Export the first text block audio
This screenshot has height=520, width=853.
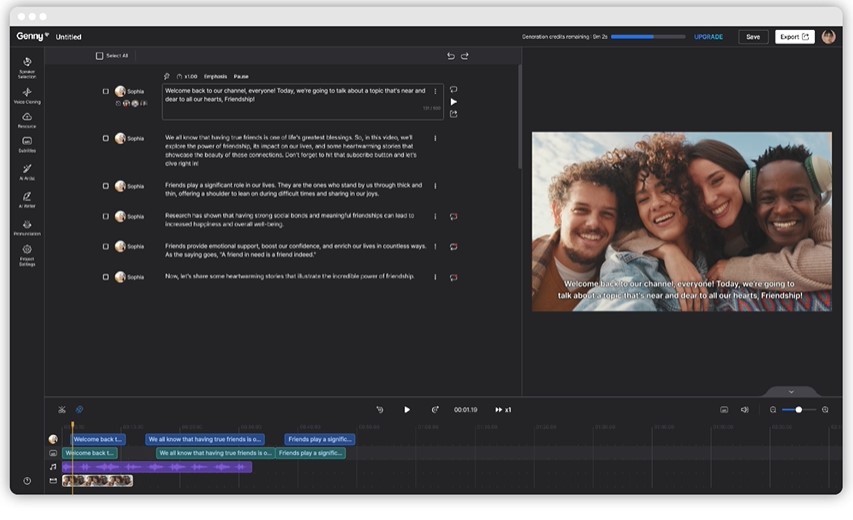point(453,114)
